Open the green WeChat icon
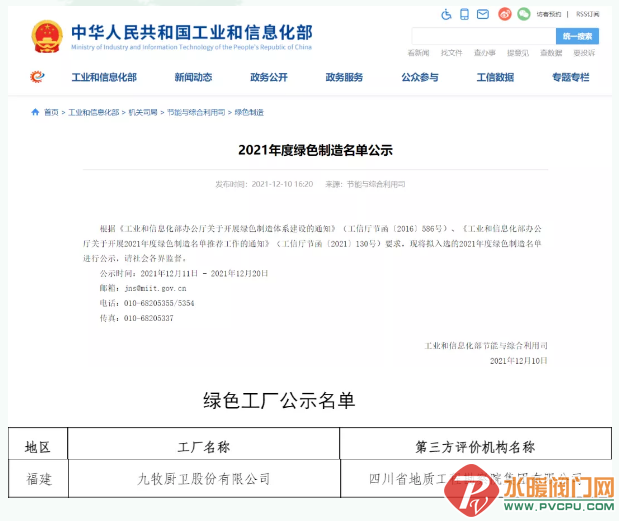This screenshot has width=619, height=521. click(x=524, y=14)
